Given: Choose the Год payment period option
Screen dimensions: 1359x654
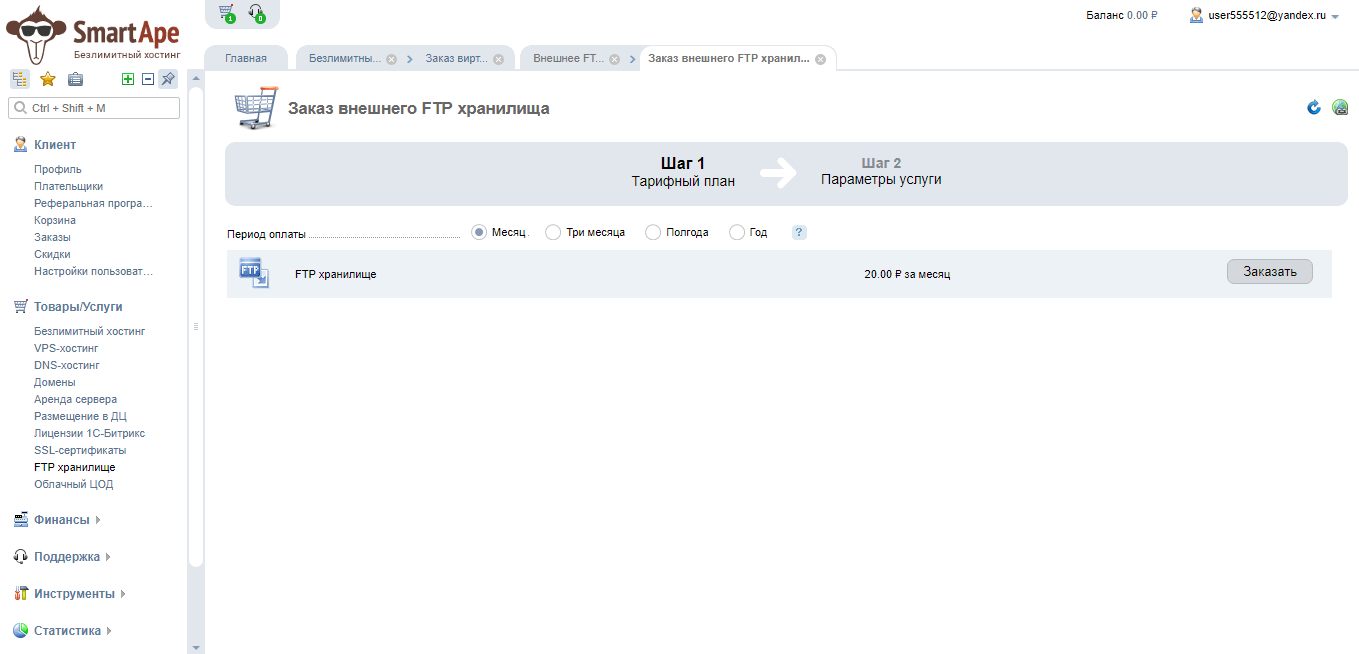Looking at the screenshot, I should [737, 232].
